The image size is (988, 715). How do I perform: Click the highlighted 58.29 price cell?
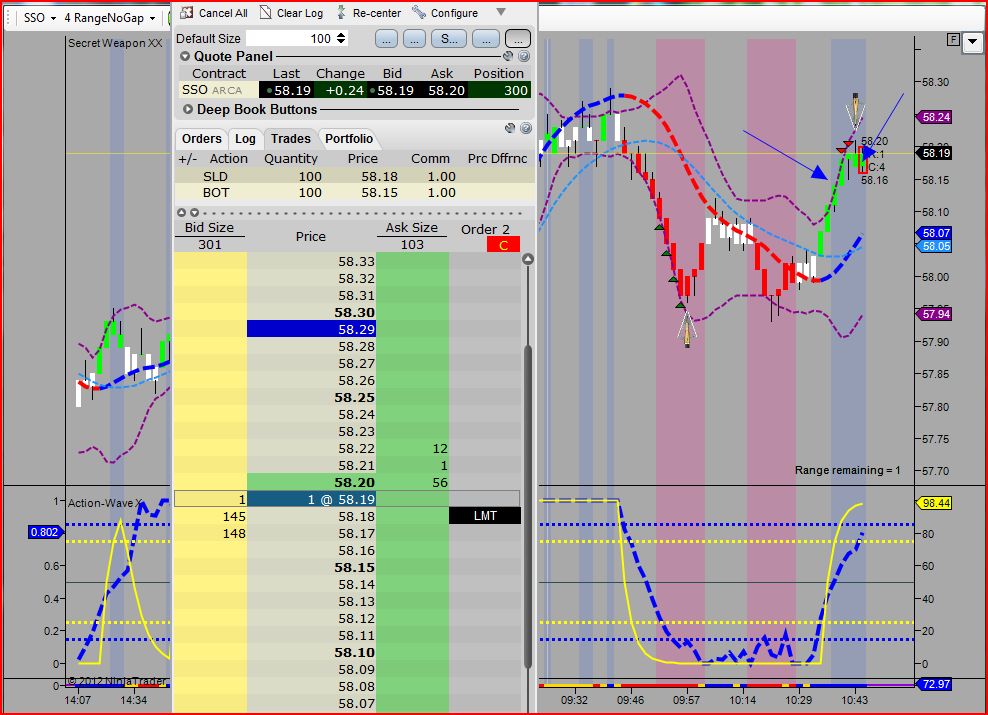click(311, 329)
